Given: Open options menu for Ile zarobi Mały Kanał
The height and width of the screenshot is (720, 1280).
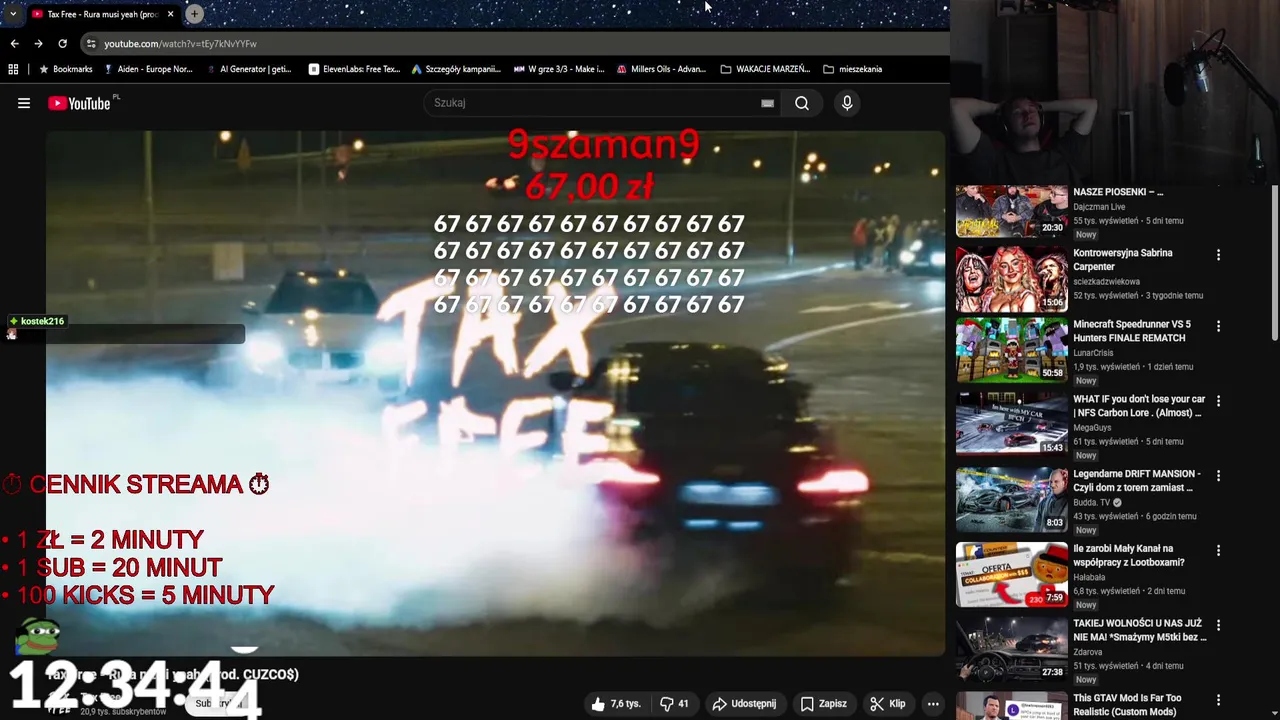Looking at the screenshot, I should [1218, 550].
